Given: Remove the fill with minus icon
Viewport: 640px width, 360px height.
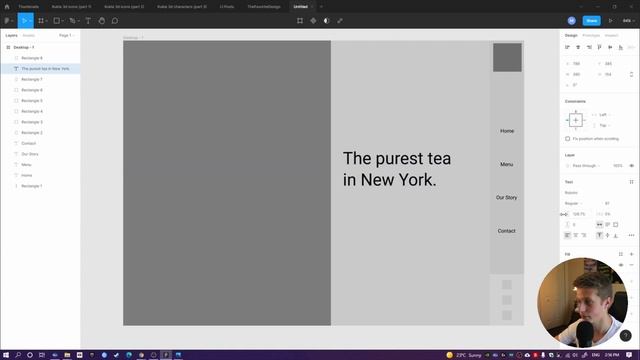Looking at the screenshot, I should point(631,265).
